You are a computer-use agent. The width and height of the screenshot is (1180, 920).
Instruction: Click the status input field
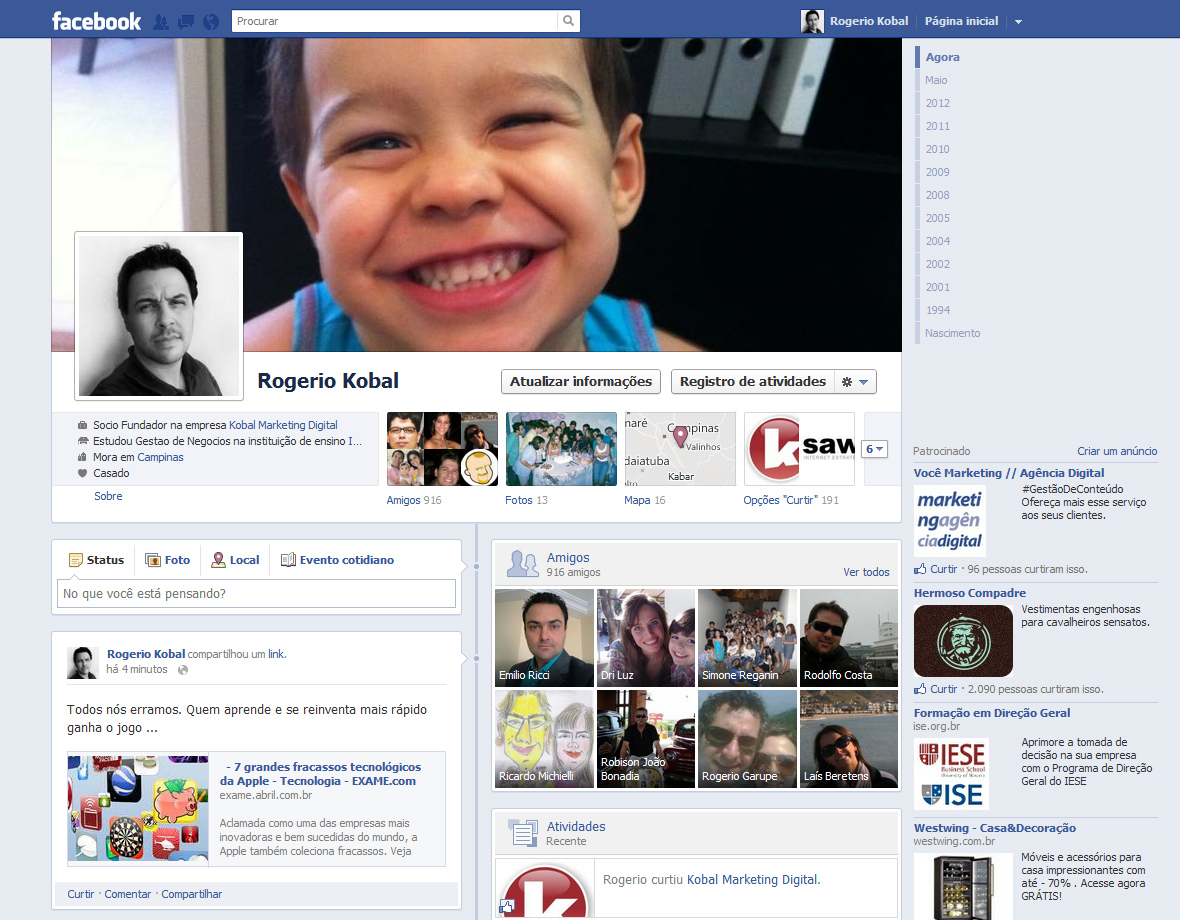(256, 594)
